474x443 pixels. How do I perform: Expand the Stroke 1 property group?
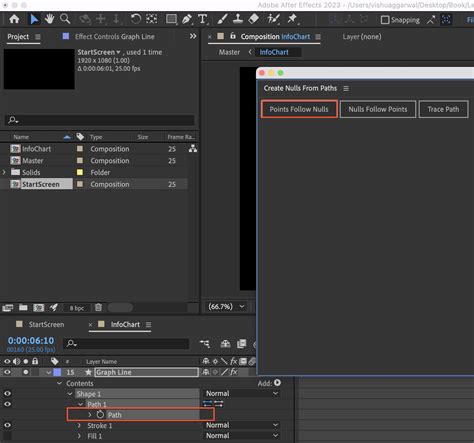[x=79, y=426]
